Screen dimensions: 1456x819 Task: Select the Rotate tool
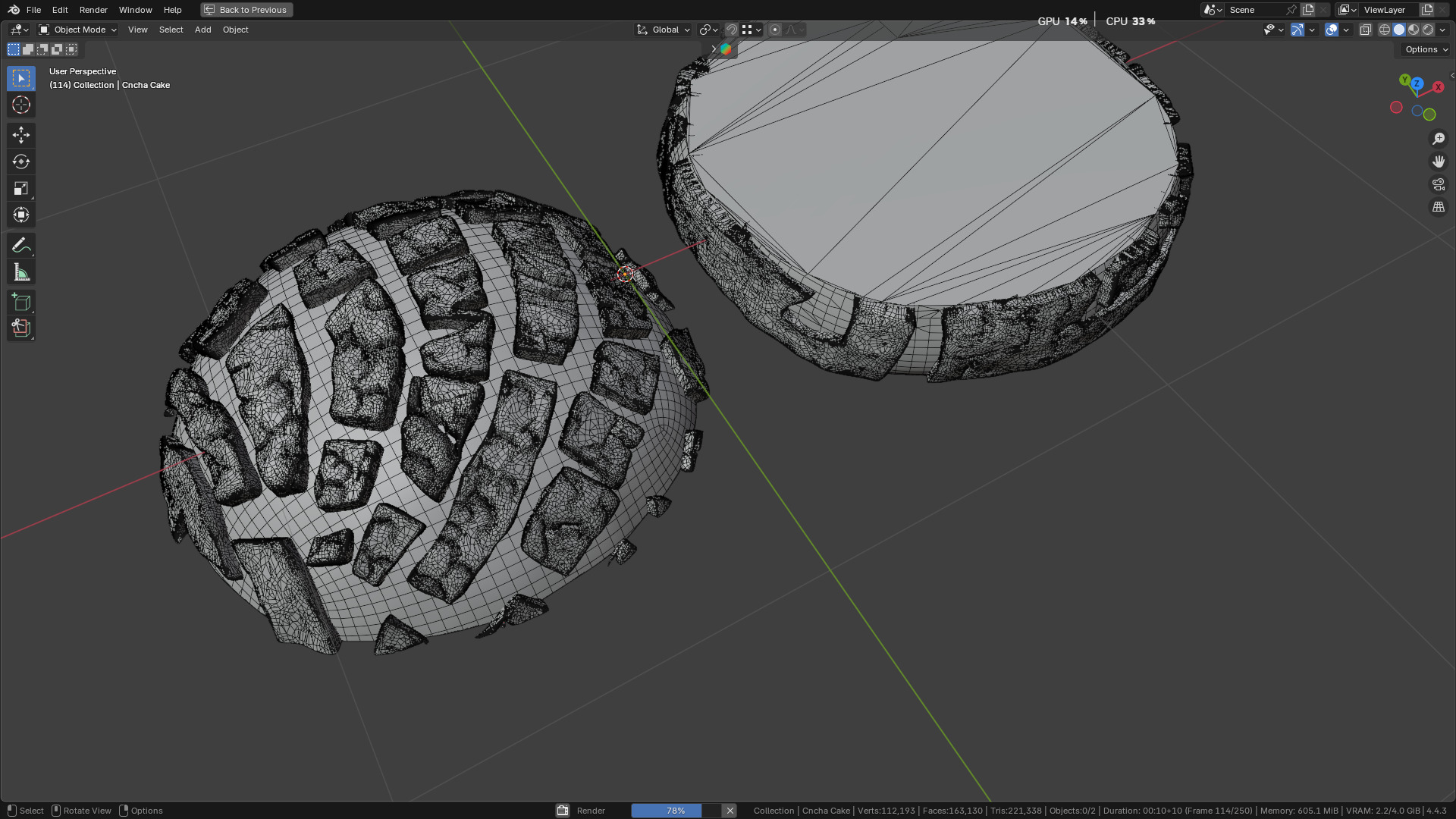21,162
